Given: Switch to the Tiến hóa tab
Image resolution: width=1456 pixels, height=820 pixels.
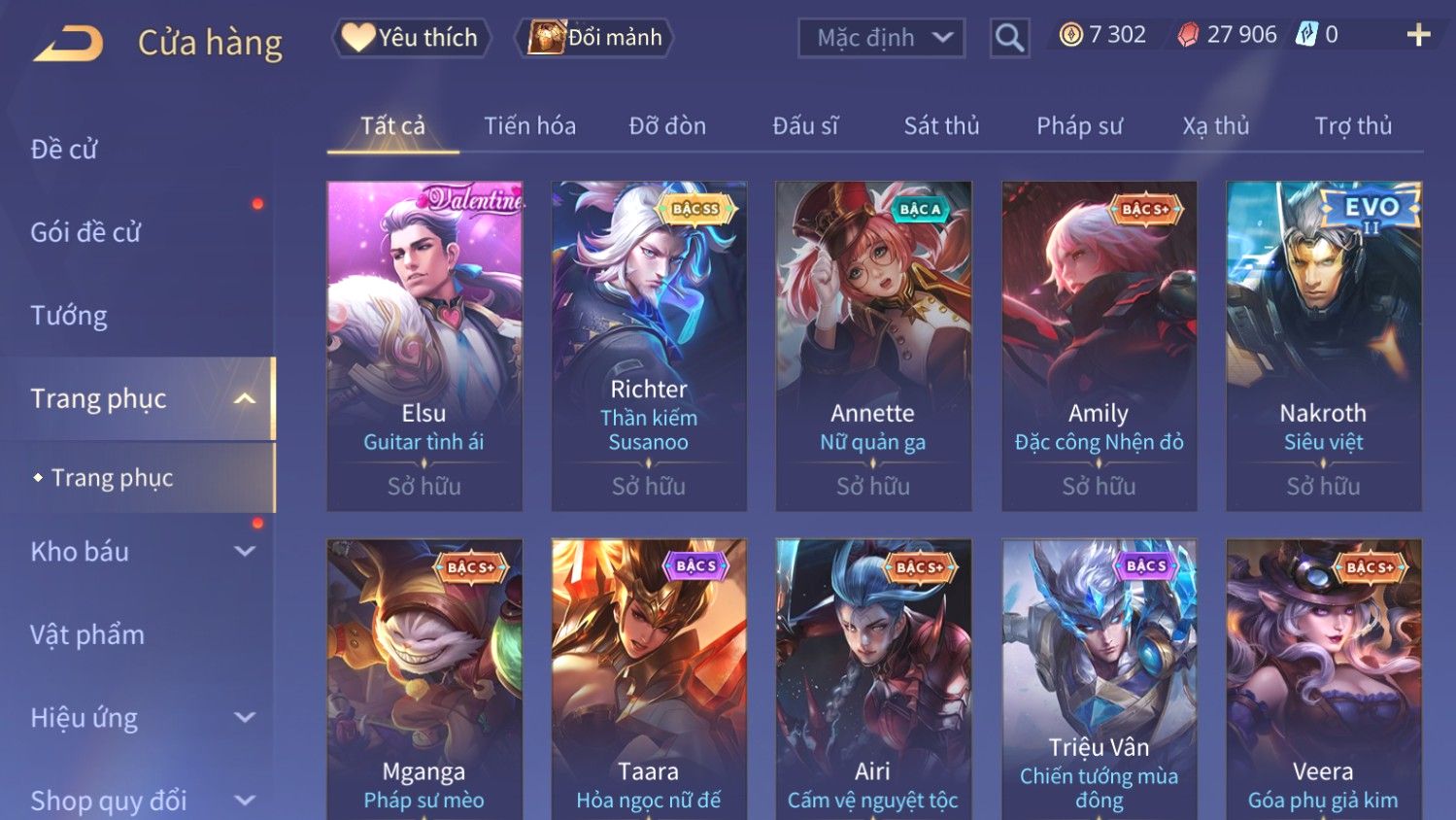Looking at the screenshot, I should (x=530, y=126).
